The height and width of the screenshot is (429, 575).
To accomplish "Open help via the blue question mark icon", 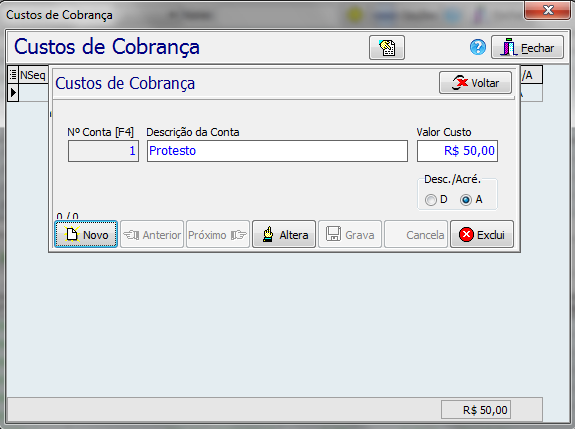I will click(x=477, y=47).
